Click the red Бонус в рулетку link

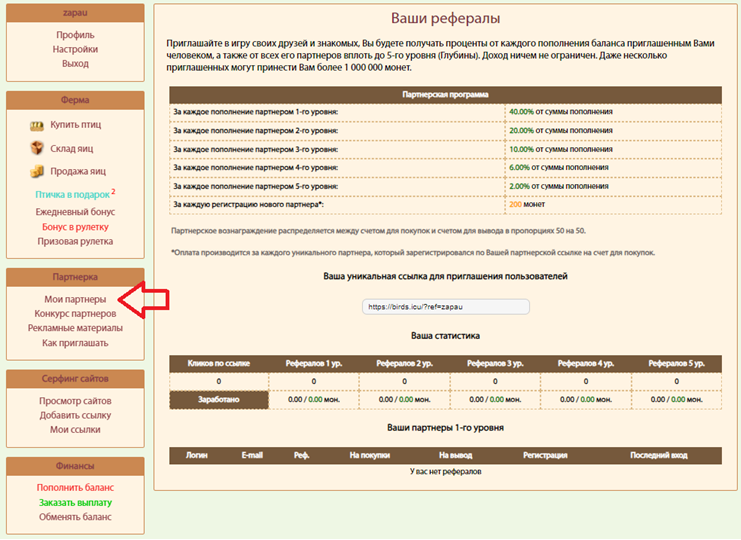click(x=75, y=227)
